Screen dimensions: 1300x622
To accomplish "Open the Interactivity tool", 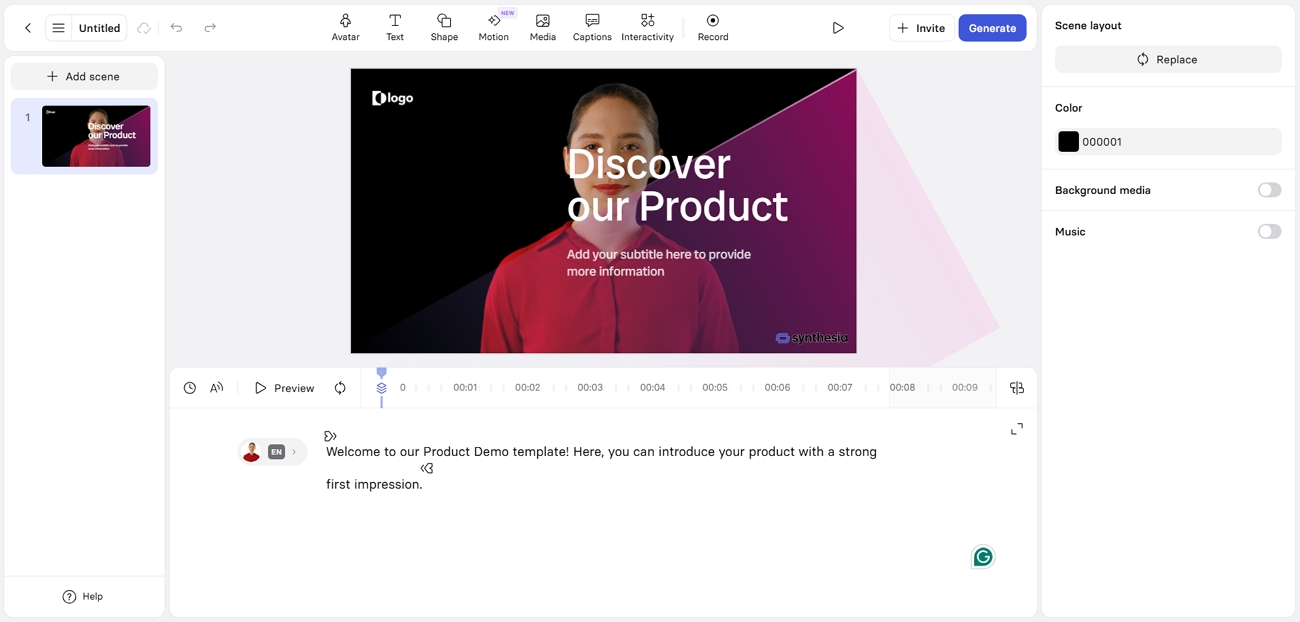I will (x=647, y=28).
